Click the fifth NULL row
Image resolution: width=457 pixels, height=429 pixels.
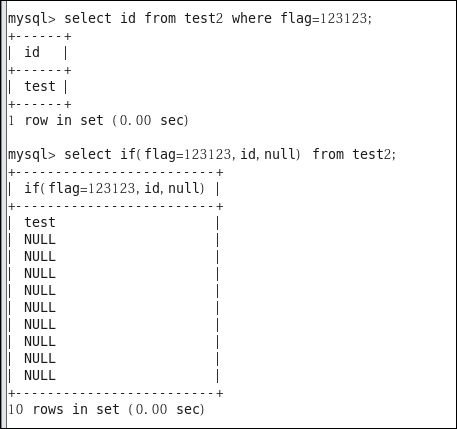[x=113, y=308]
